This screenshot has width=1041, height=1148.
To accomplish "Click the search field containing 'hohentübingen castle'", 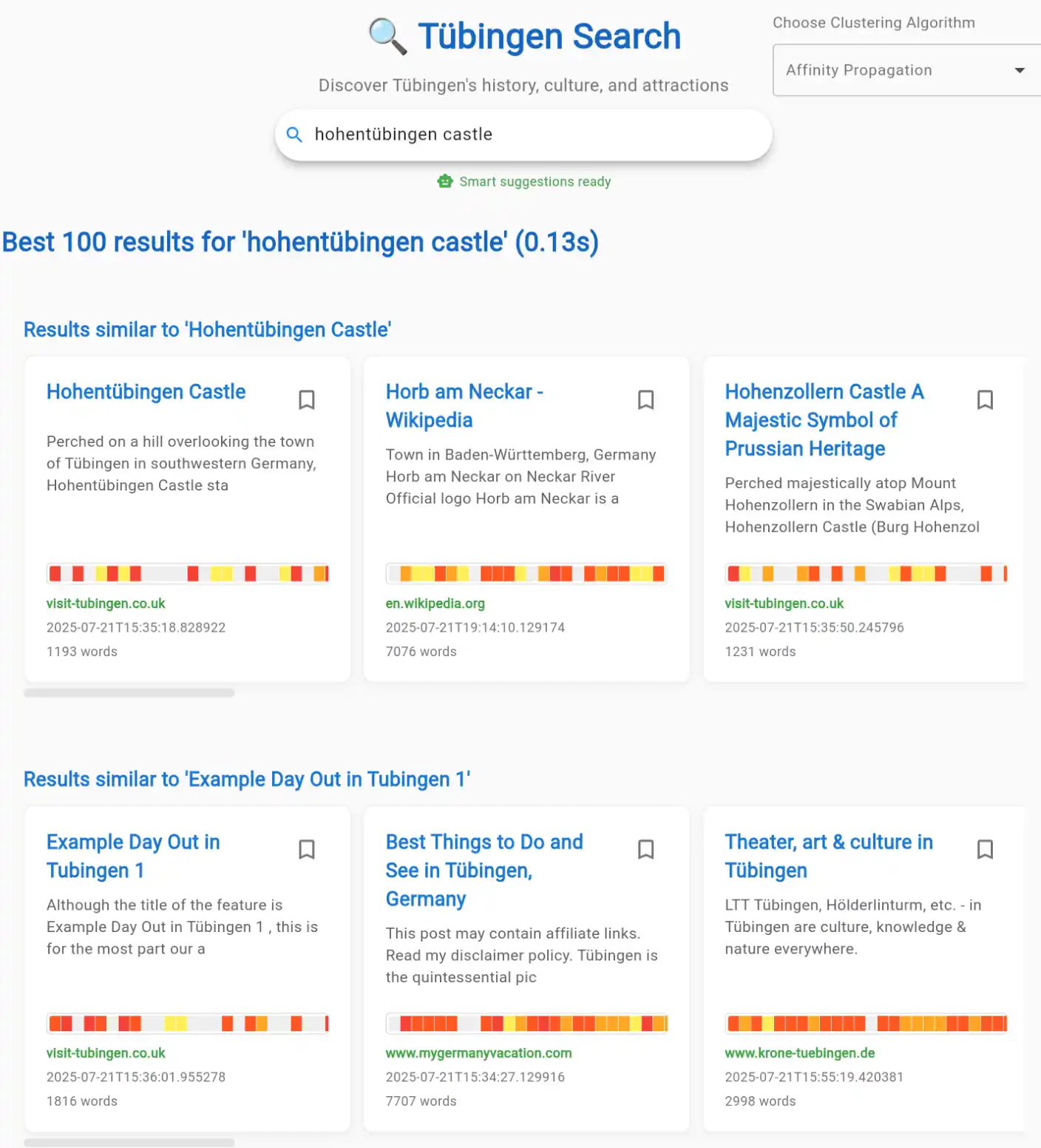I will click(532, 135).
